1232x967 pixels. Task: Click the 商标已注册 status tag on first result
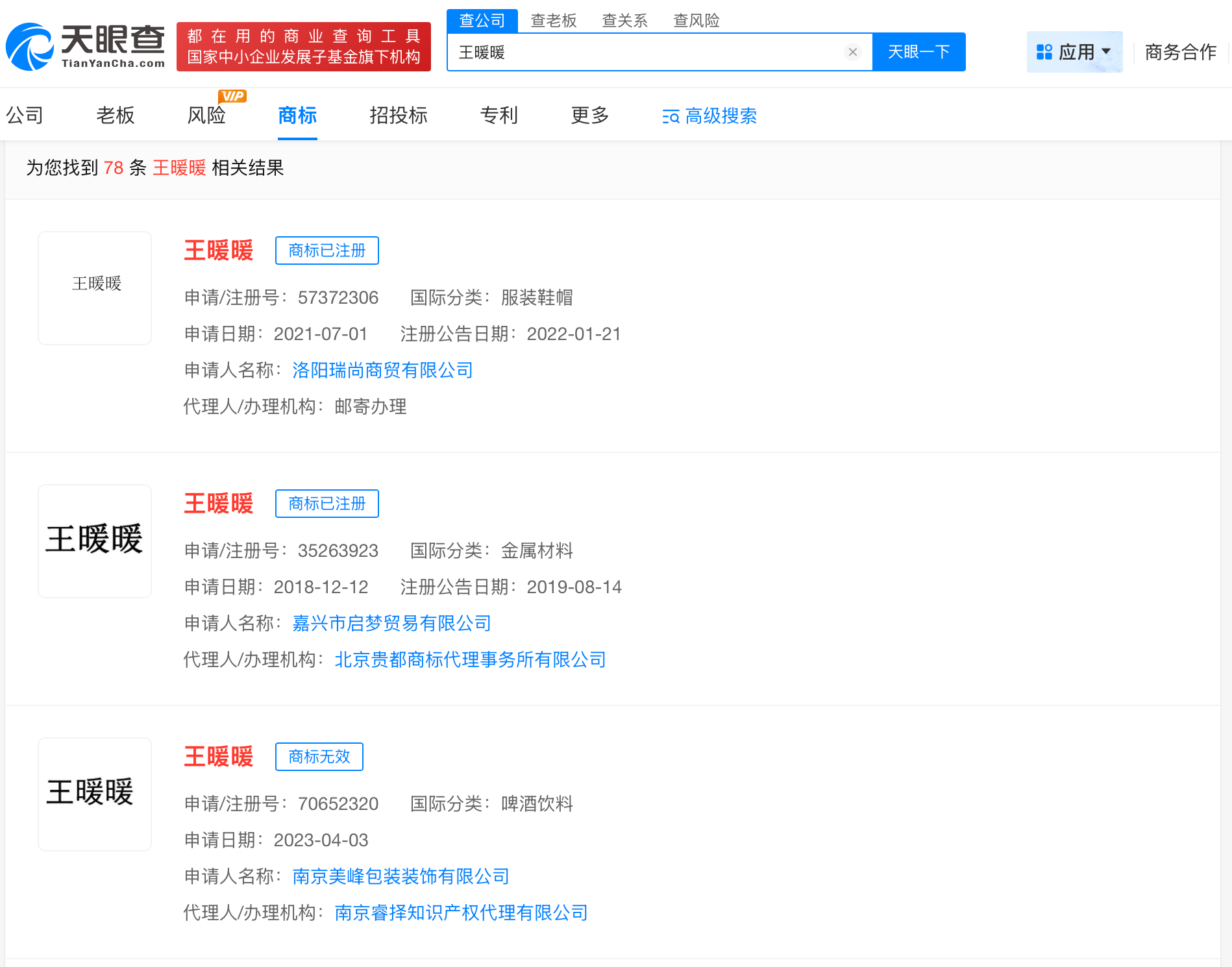pos(326,251)
